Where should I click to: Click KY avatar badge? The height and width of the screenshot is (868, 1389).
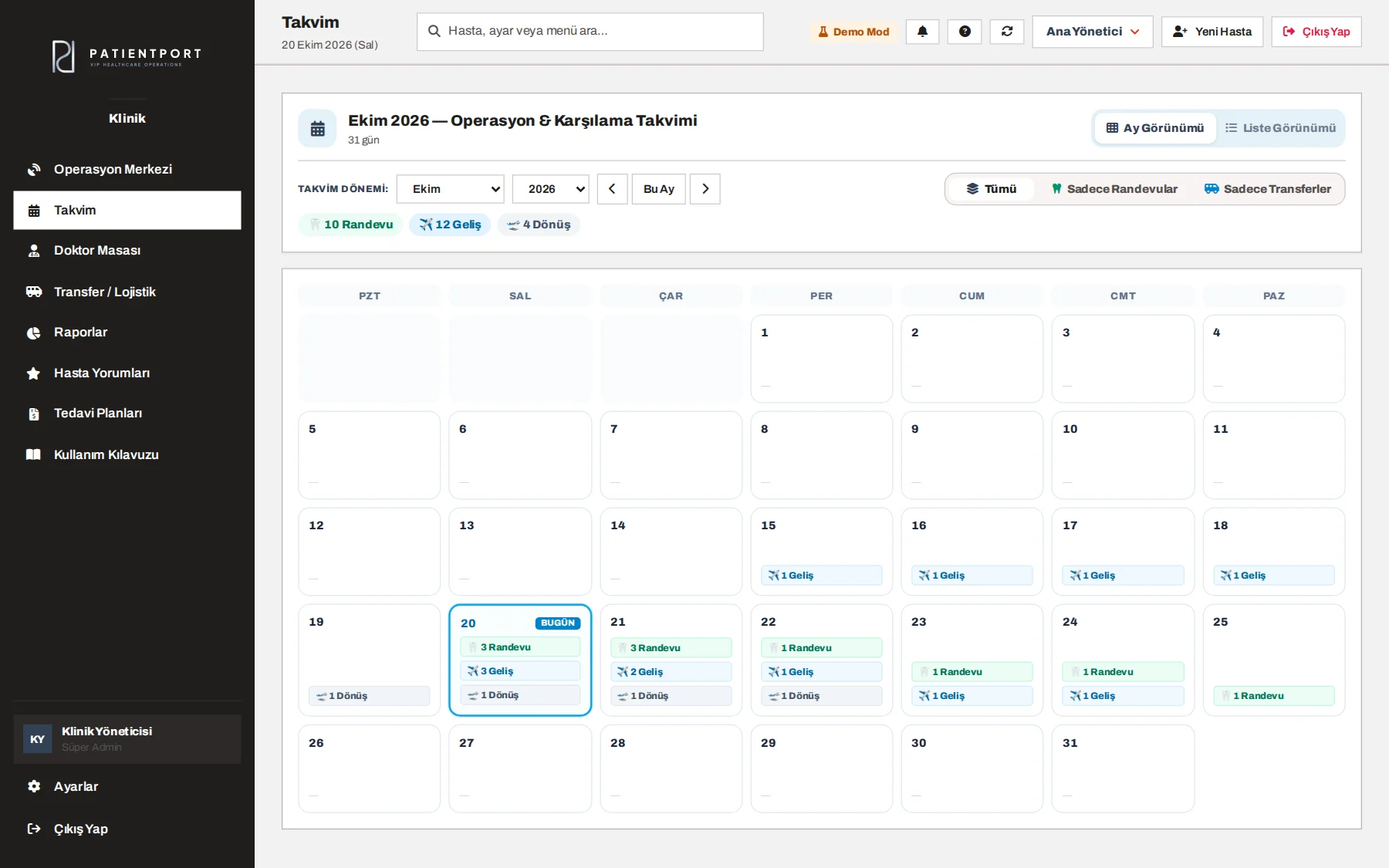tap(37, 739)
